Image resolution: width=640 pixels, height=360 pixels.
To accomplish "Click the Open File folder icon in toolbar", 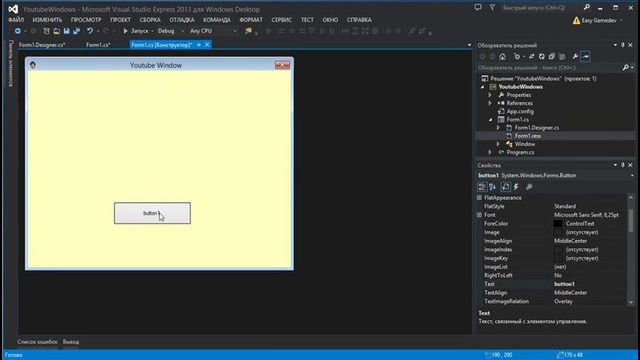I will 56,31.
